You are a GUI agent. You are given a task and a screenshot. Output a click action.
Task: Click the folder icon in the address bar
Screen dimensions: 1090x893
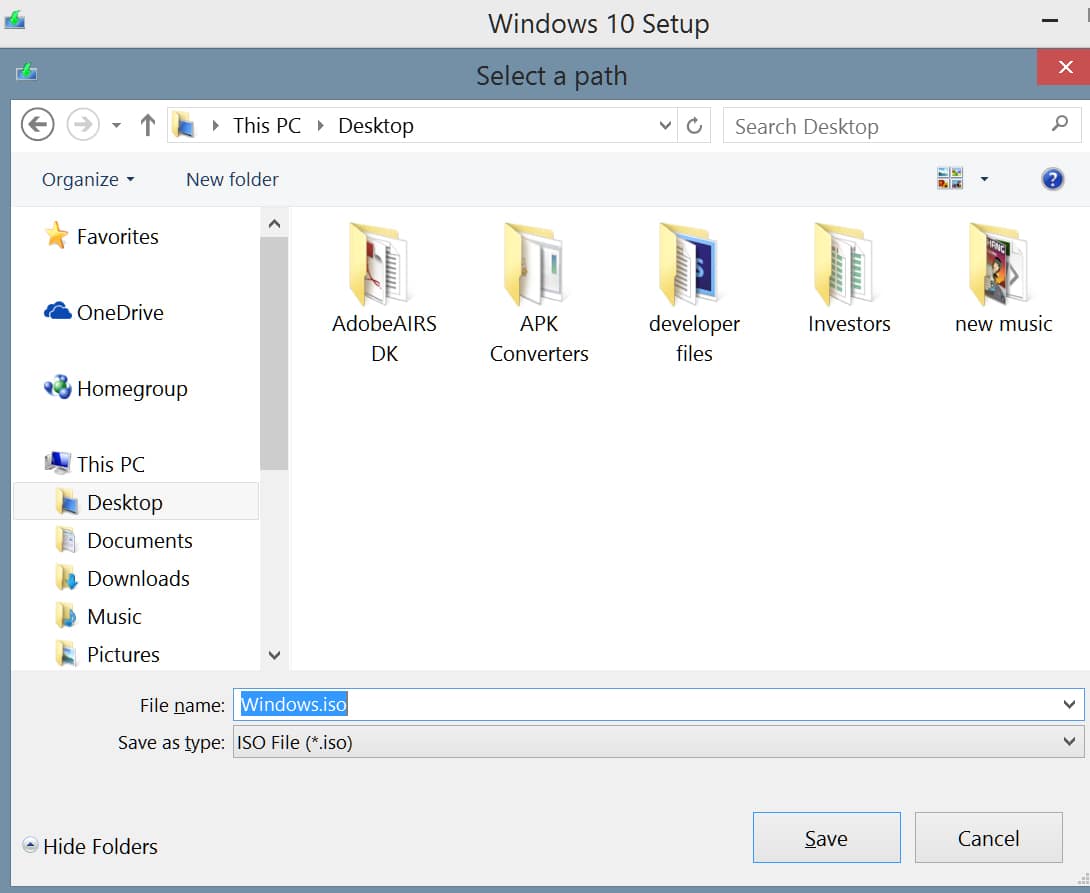pyautogui.click(x=184, y=125)
